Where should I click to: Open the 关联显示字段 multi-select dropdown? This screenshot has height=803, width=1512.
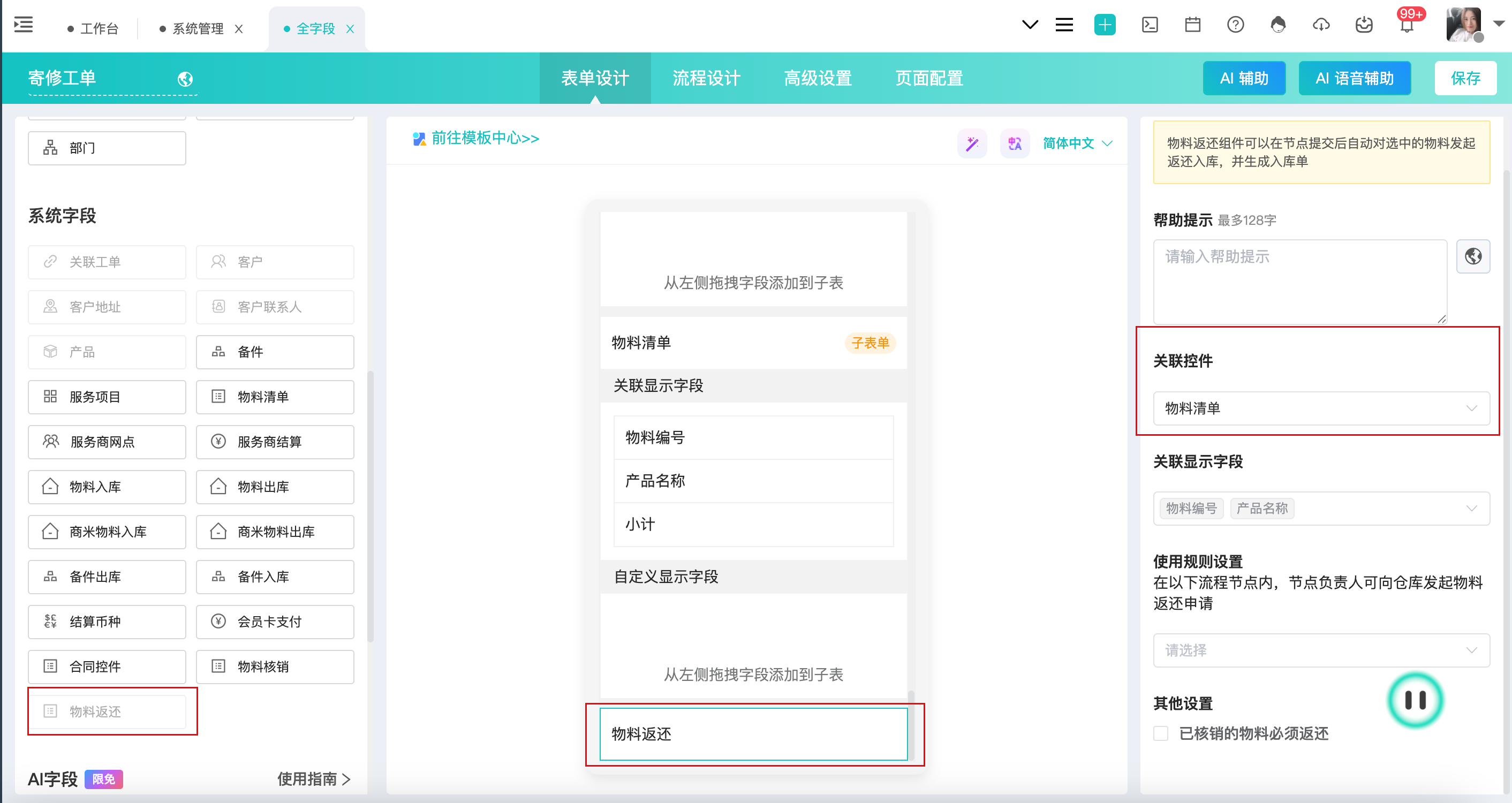pyautogui.click(x=1321, y=509)
